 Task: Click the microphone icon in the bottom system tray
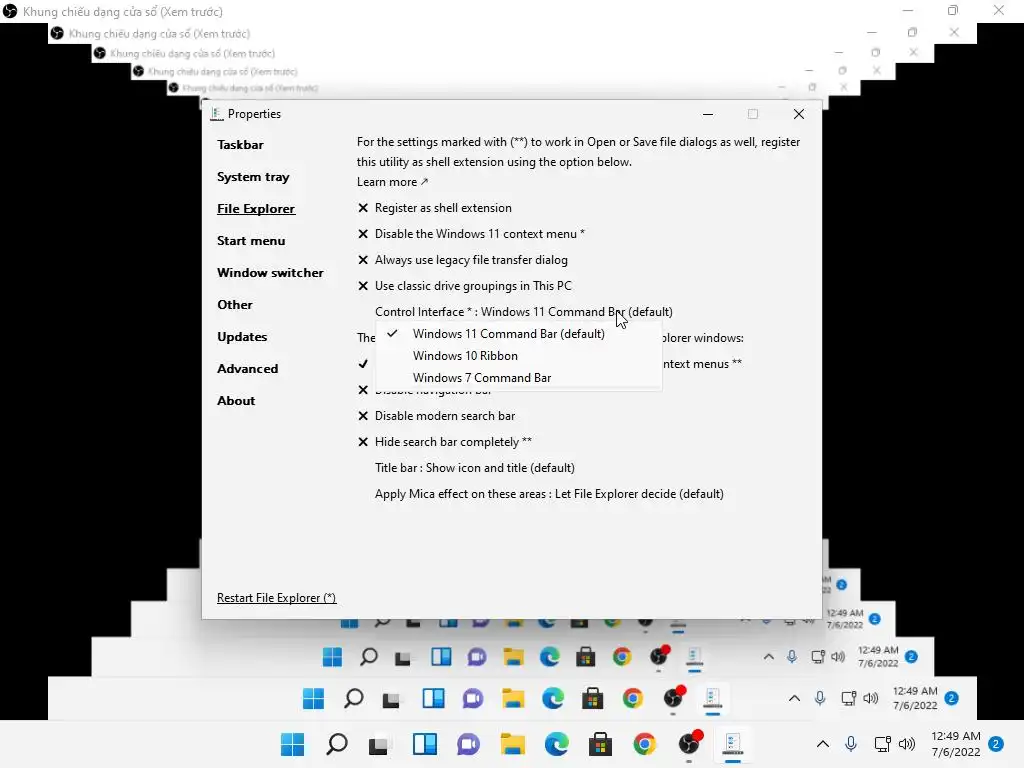(850, 744)
